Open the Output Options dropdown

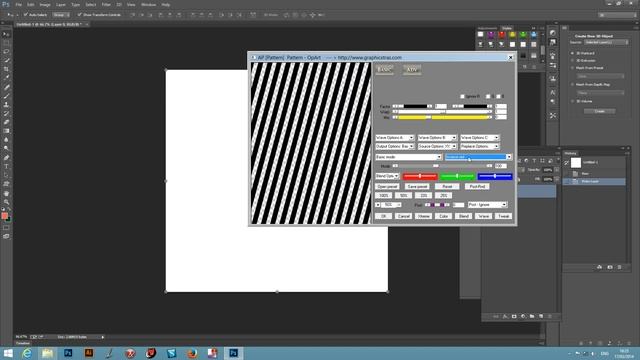395,146
